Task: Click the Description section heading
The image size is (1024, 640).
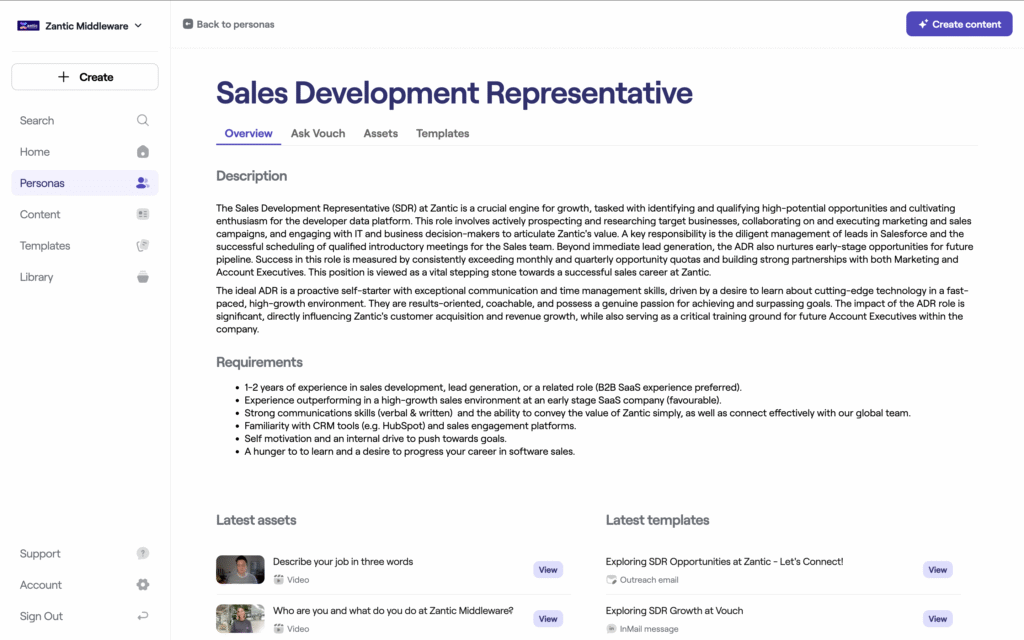Action: coord(251,176)
